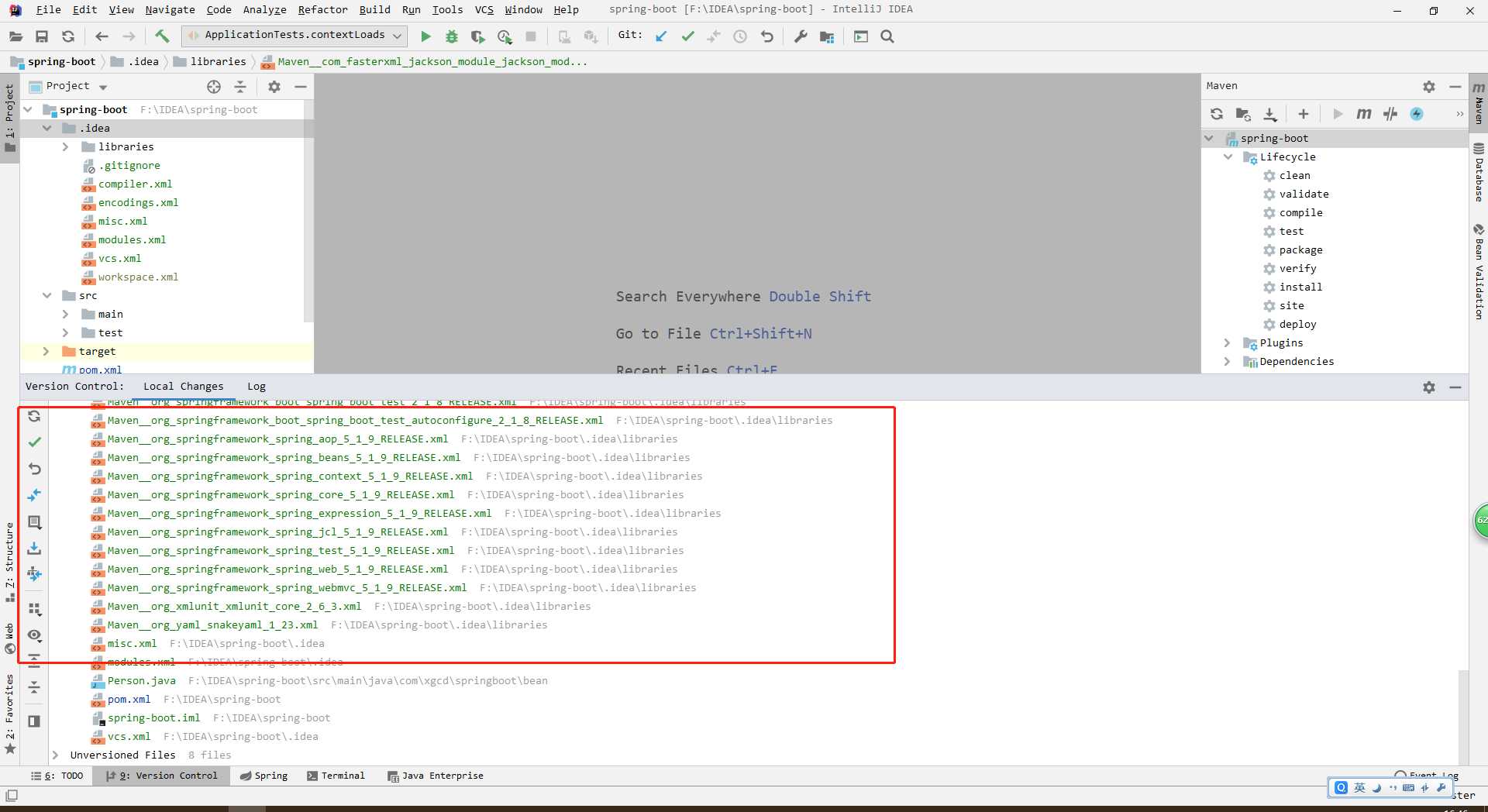Image resolution: width=1488 pixels, height=812 pixels.
Task: Open the VCS menu
Action: pos(484,9)
